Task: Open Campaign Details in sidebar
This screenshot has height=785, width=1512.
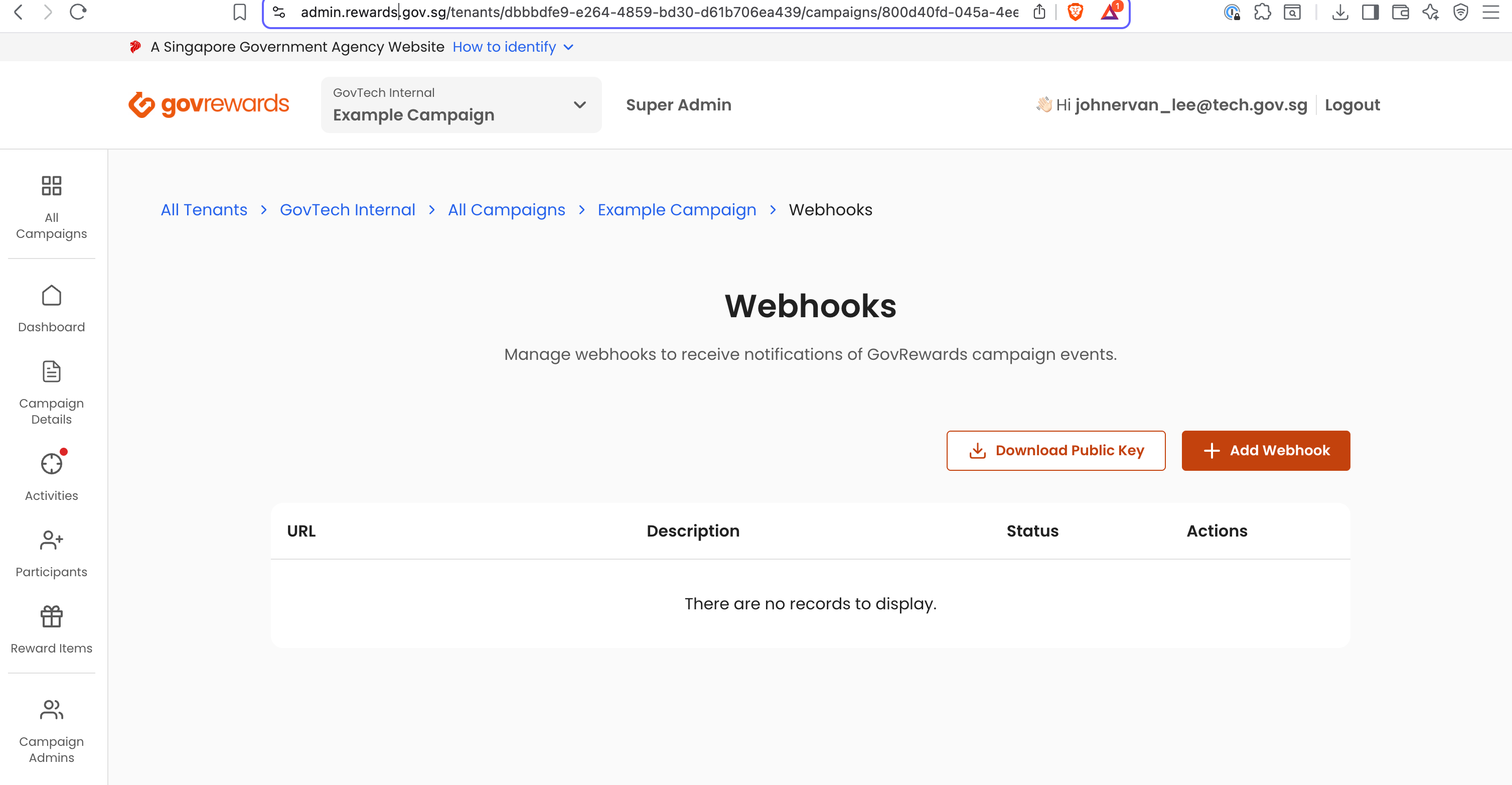Action: pyautogui.click(x=52, y=394)
